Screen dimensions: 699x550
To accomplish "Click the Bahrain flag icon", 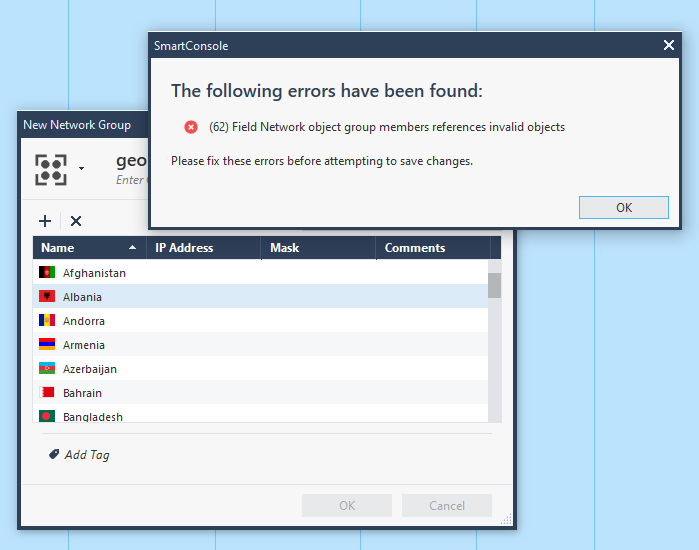I will coord(47,392).
